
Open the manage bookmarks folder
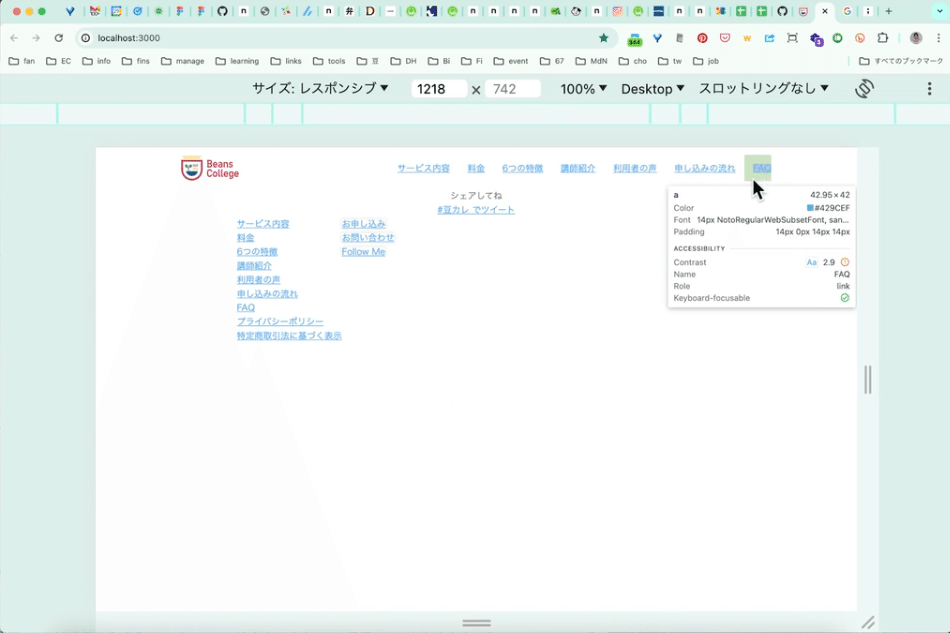click(182, 61)
